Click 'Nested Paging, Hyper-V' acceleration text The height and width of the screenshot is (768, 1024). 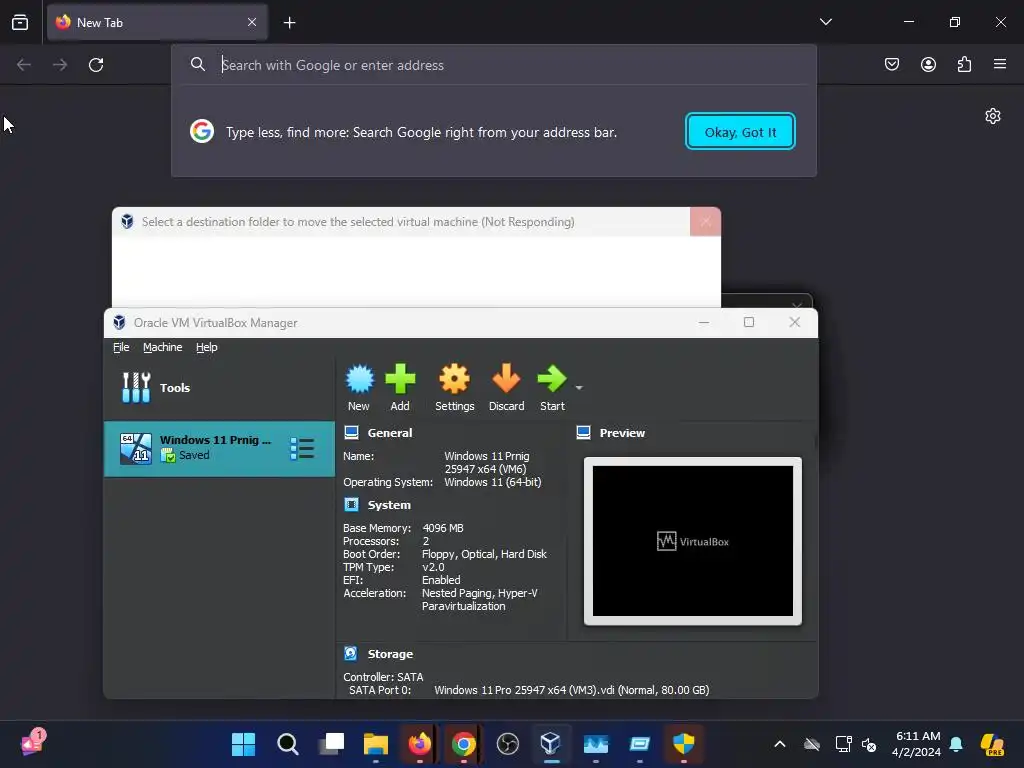[479, 593]
